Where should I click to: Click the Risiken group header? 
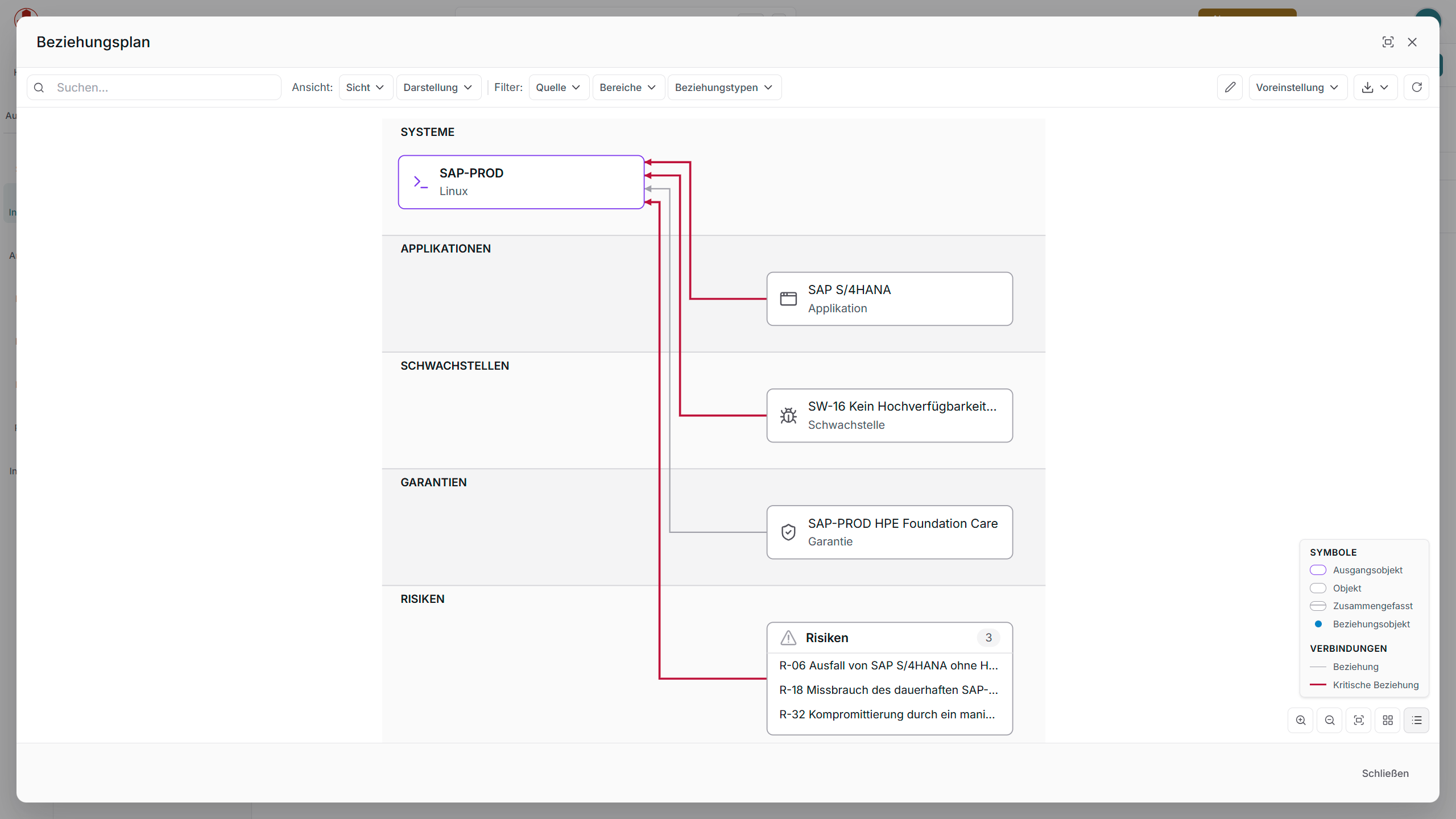(x=890, y=638)
